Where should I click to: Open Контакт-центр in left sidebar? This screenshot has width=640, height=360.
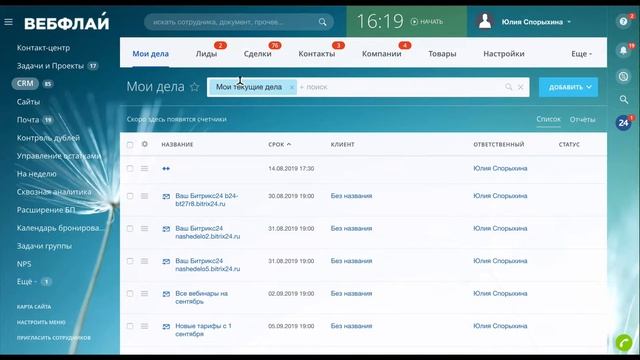[43, 48]
